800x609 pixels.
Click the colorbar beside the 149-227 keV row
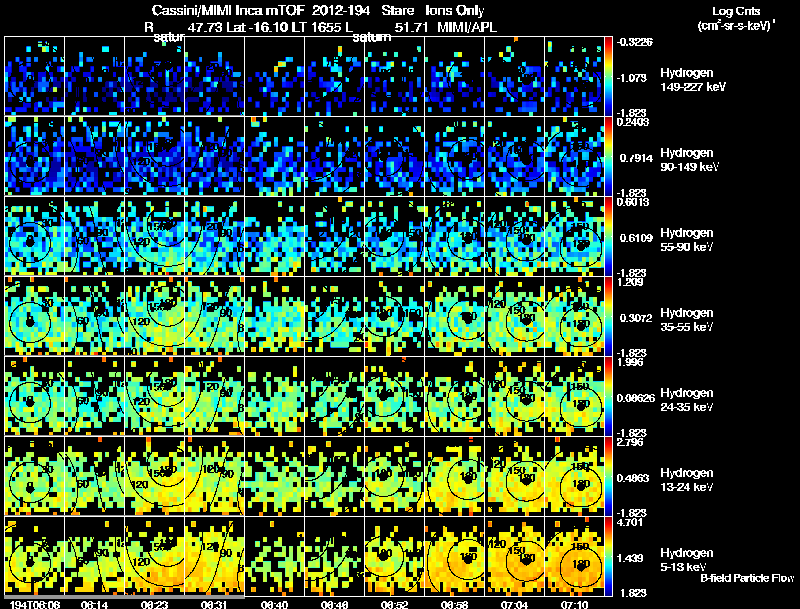pos(608,76)
